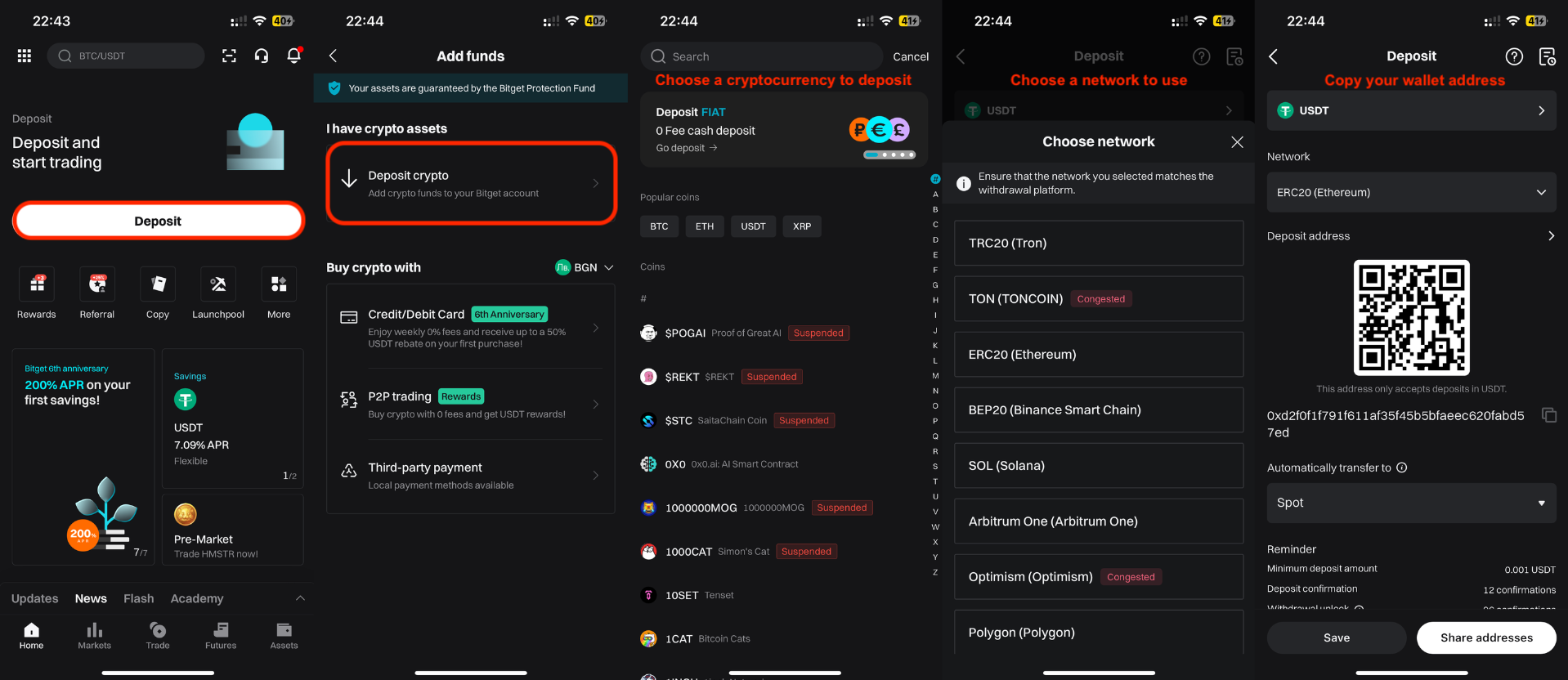Viewport: 1568px width, 680px height.
Task: Open 10SET Tenset coin row
Action: tap(785, 595)
